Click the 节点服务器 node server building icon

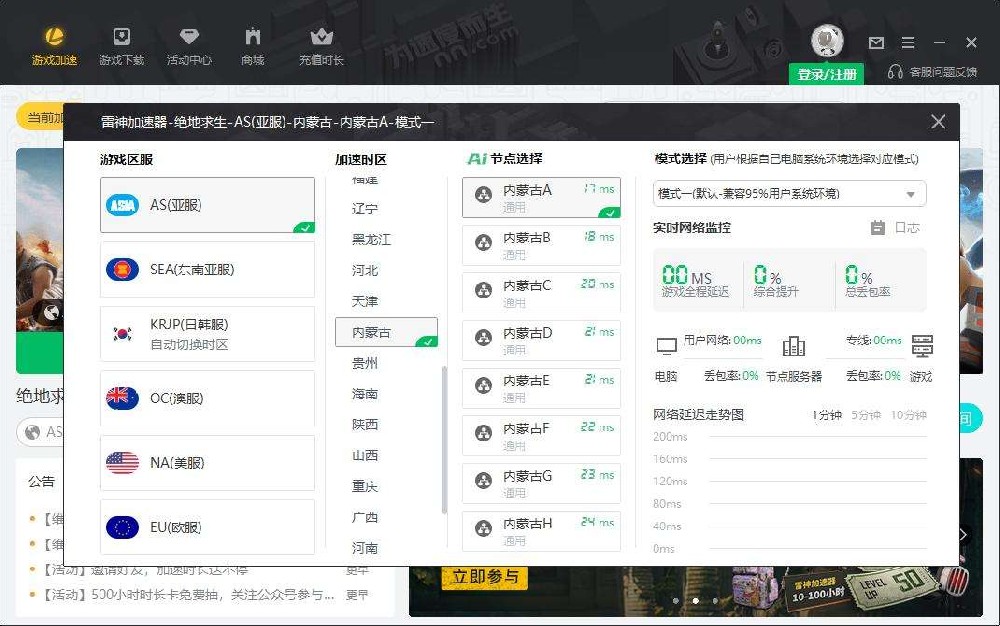click(793, 346)
